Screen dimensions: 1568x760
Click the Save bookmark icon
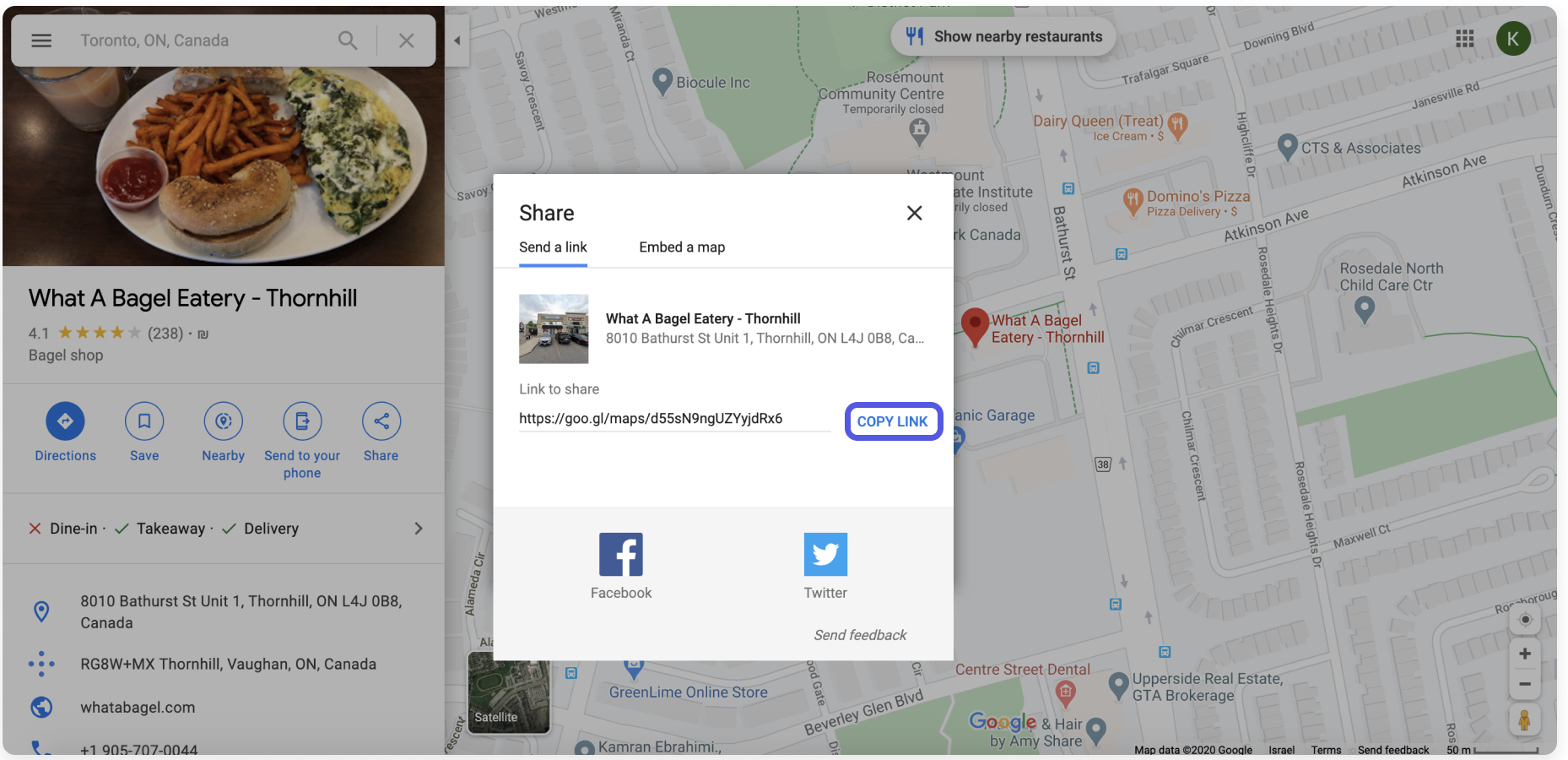[x=144, y=421]
